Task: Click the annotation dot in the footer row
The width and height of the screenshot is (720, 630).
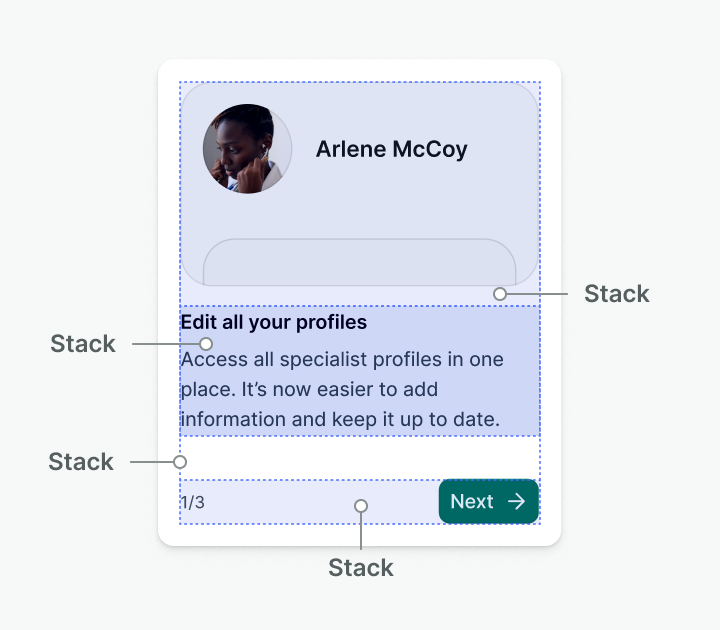Action: pyautogui.click(x=361, y=506)
